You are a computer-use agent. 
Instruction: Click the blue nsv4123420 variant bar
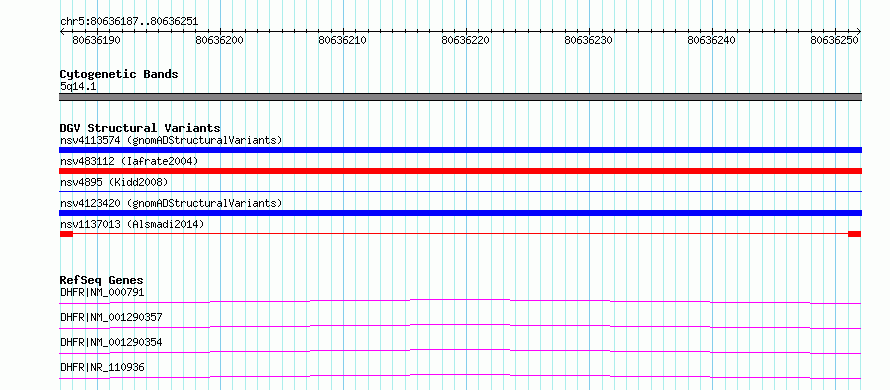click(x=460, y=213)
